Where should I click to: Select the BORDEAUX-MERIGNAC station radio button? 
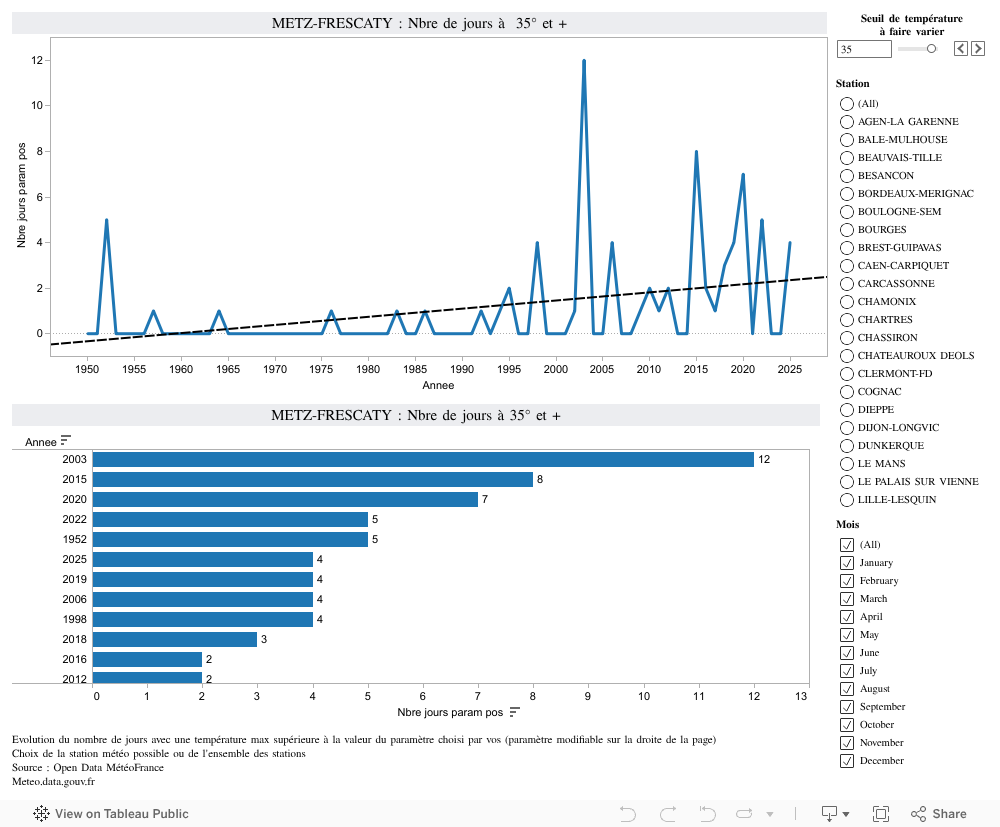point(847,194)
